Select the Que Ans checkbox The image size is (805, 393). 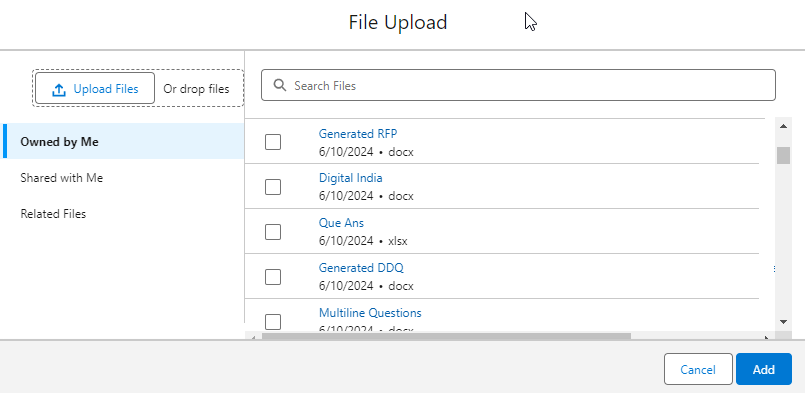pyautogui.click(x=273, y=232)
